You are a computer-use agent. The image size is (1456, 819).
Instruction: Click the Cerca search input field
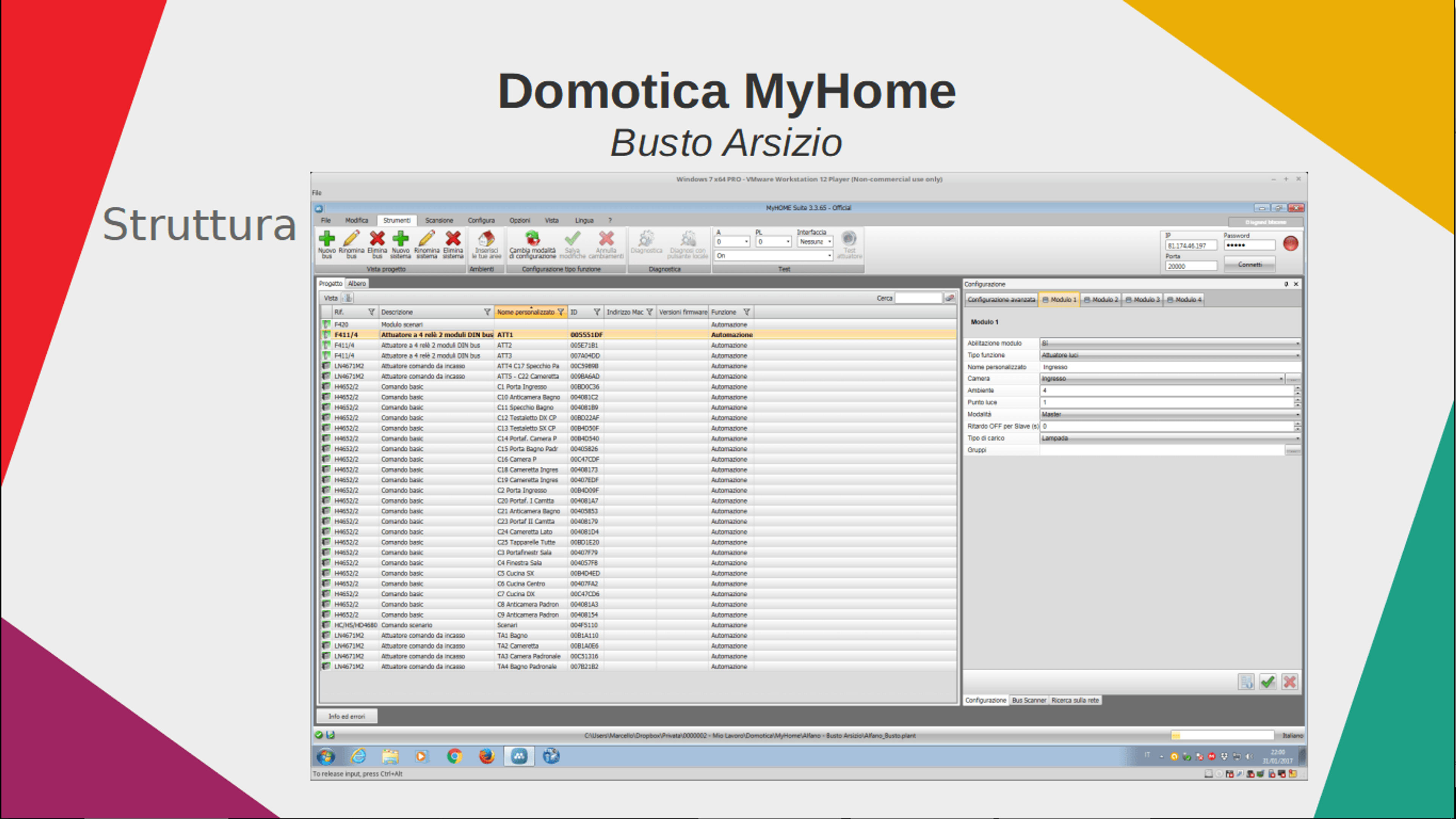click(x=918, y=298)
